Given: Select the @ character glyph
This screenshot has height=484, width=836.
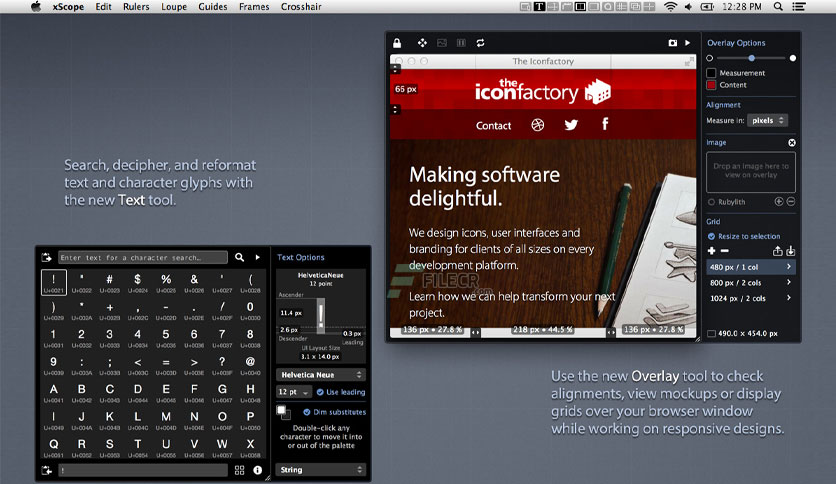Looking at the screenshot, I should tap(250, 364).
